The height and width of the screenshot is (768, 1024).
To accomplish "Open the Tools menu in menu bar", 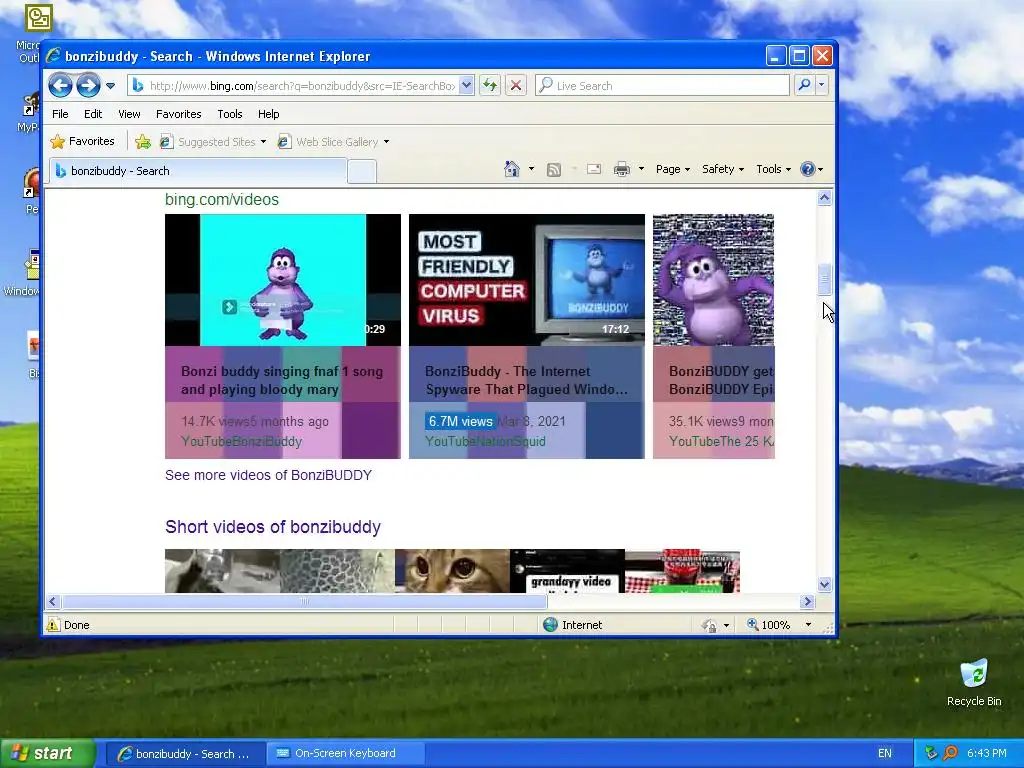I will [230, 114].
